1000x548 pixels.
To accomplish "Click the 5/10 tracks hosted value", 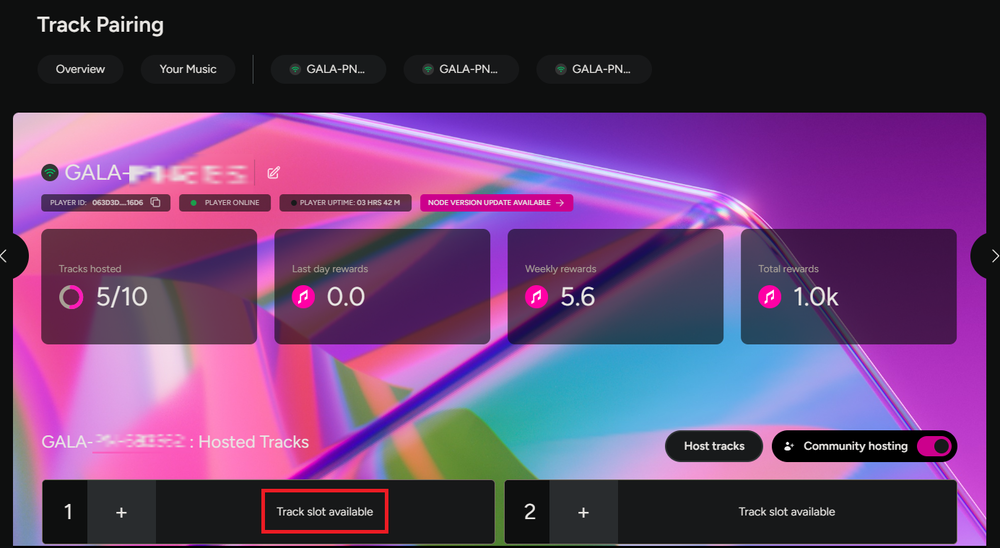I will pyautogui.click(x=122, y=297).
